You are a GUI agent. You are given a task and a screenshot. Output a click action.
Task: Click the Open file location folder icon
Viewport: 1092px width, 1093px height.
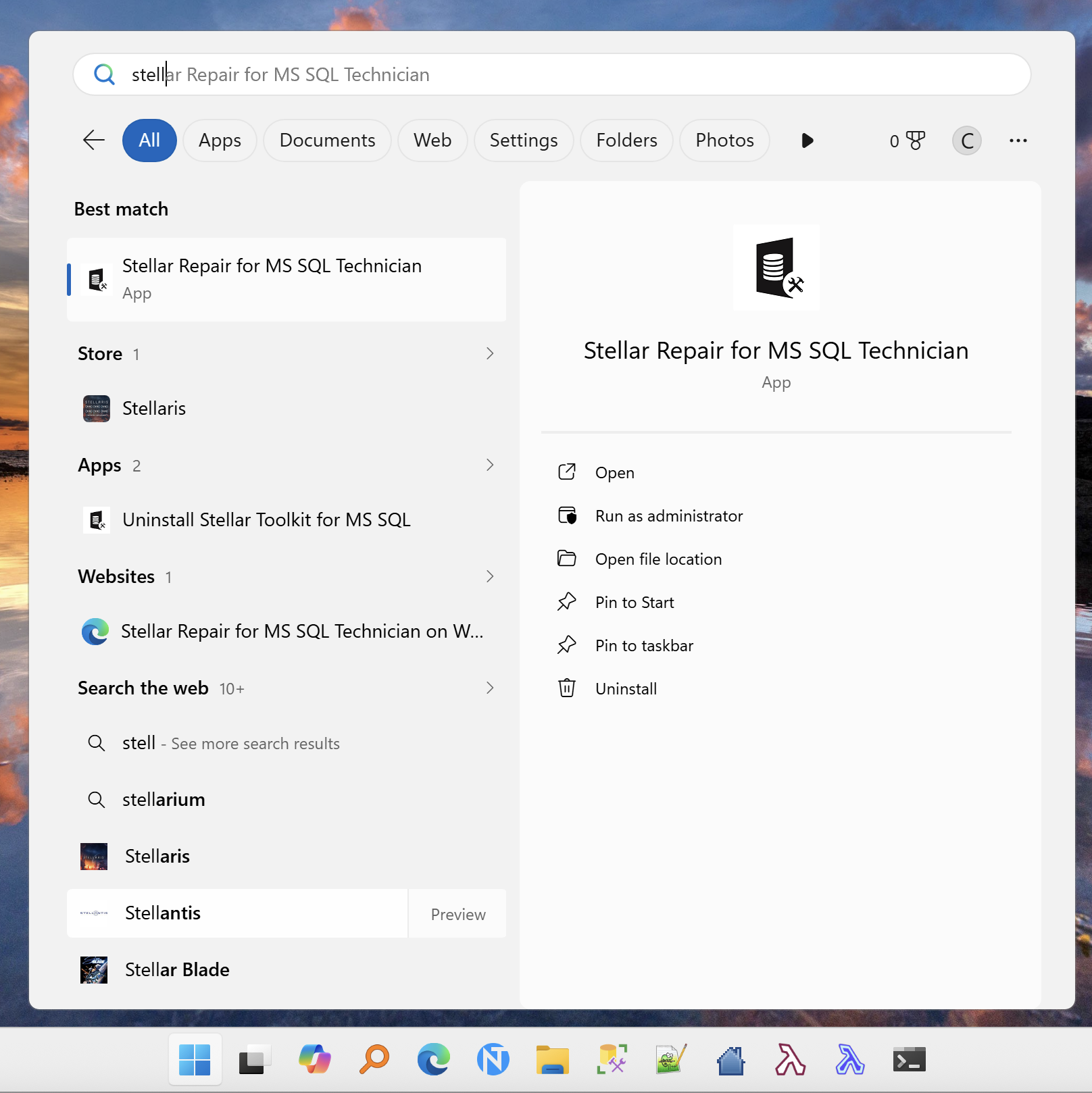point(567,558)
